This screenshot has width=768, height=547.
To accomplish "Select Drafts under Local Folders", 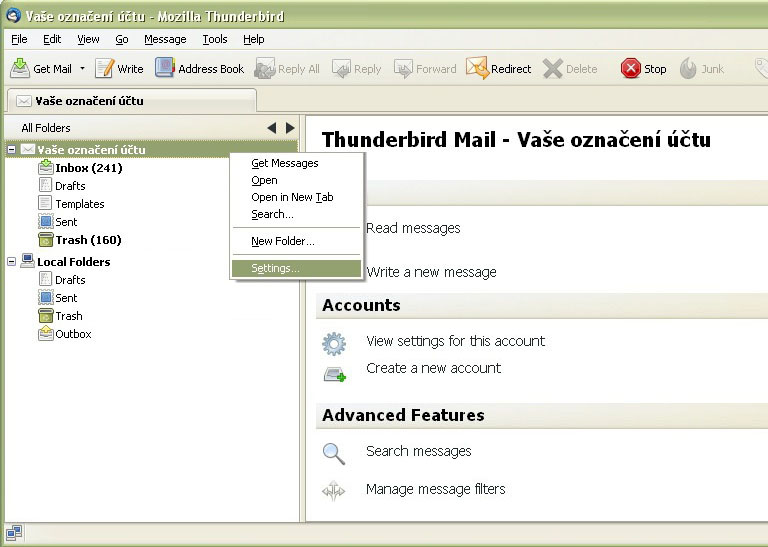I will click(70, 280).
